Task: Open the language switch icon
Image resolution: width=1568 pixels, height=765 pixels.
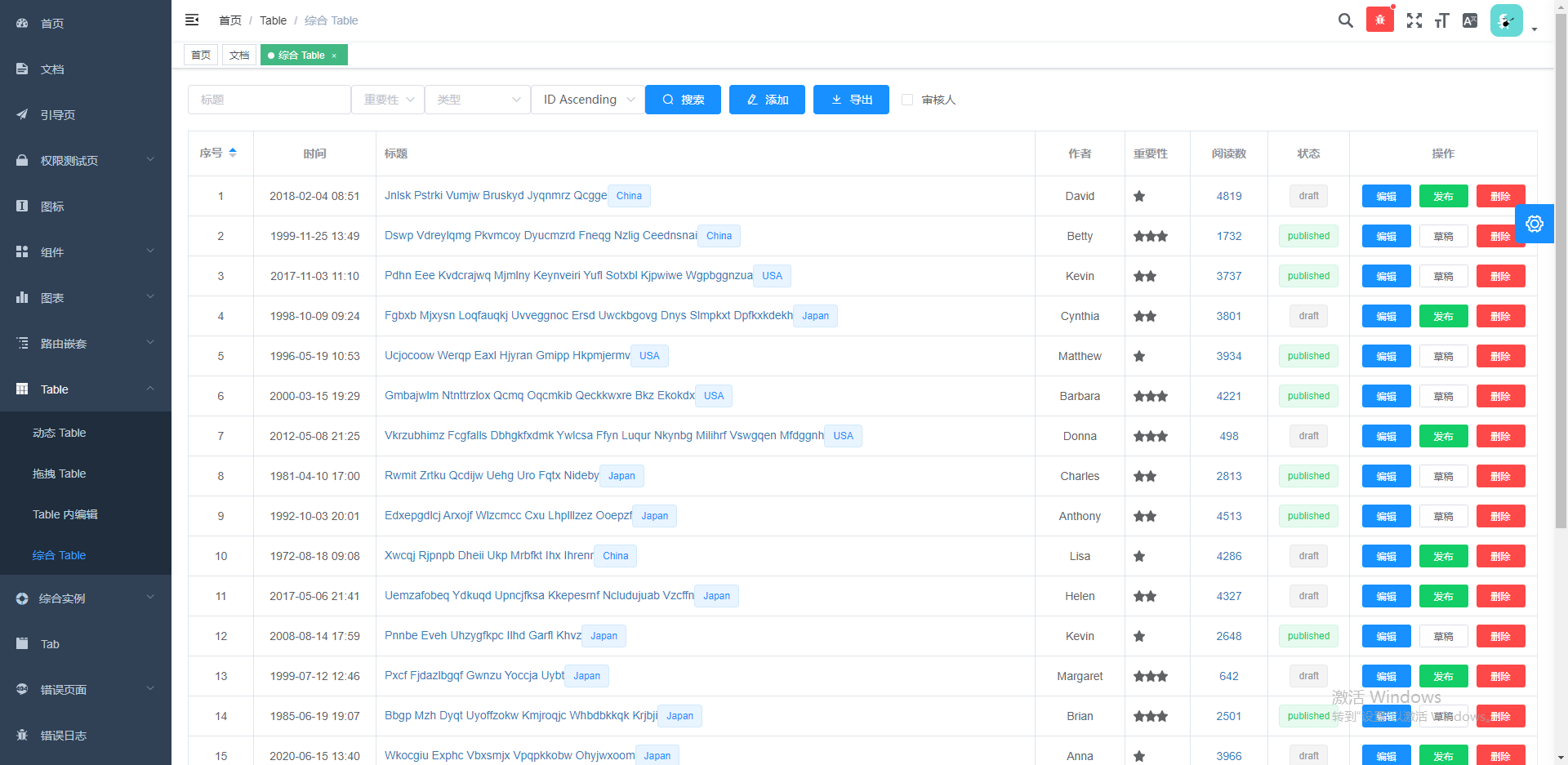Action: (1470, 20)
